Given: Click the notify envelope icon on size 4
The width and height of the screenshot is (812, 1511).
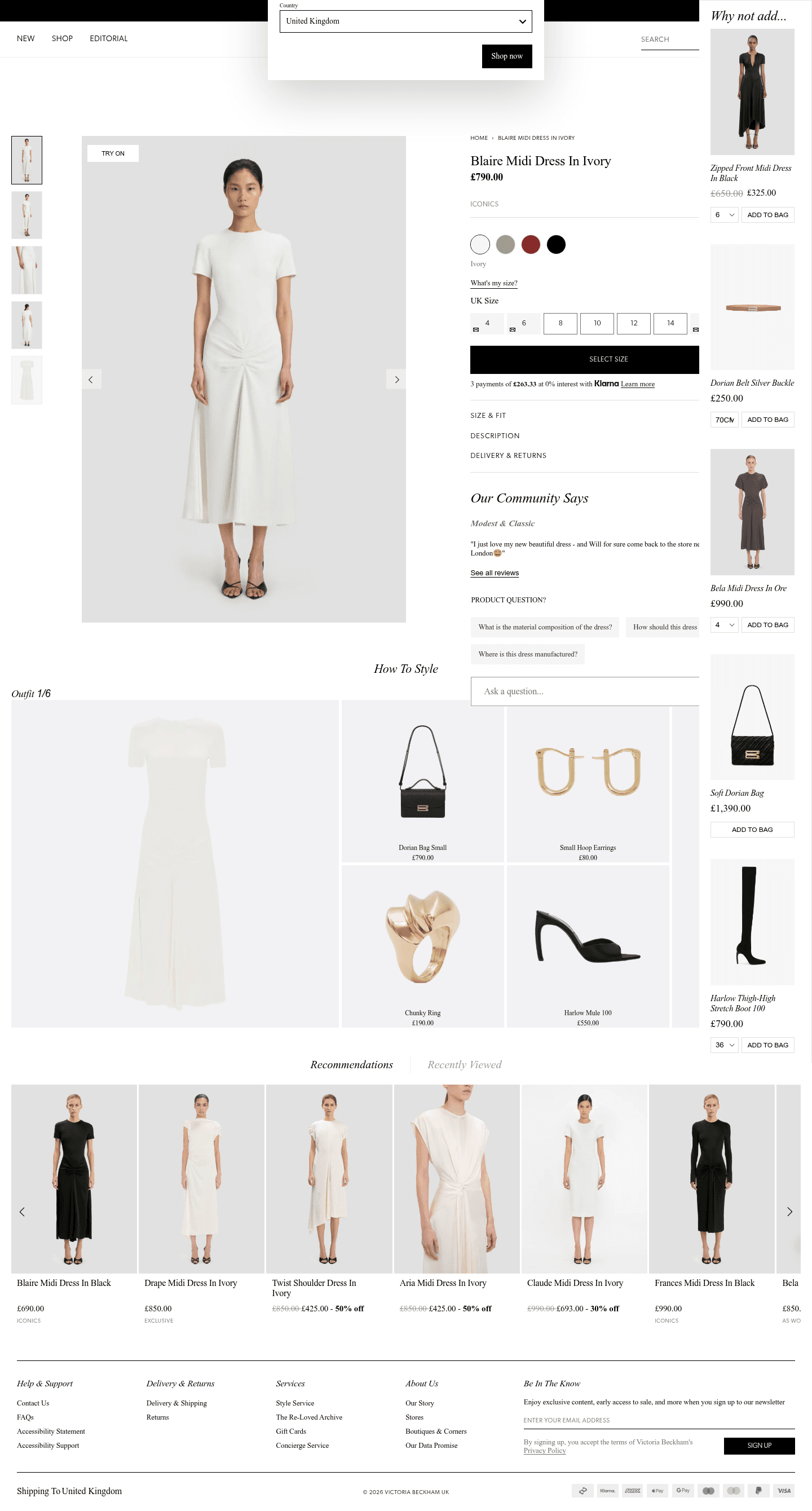Looking at the screenshot, I should point(476,329).
